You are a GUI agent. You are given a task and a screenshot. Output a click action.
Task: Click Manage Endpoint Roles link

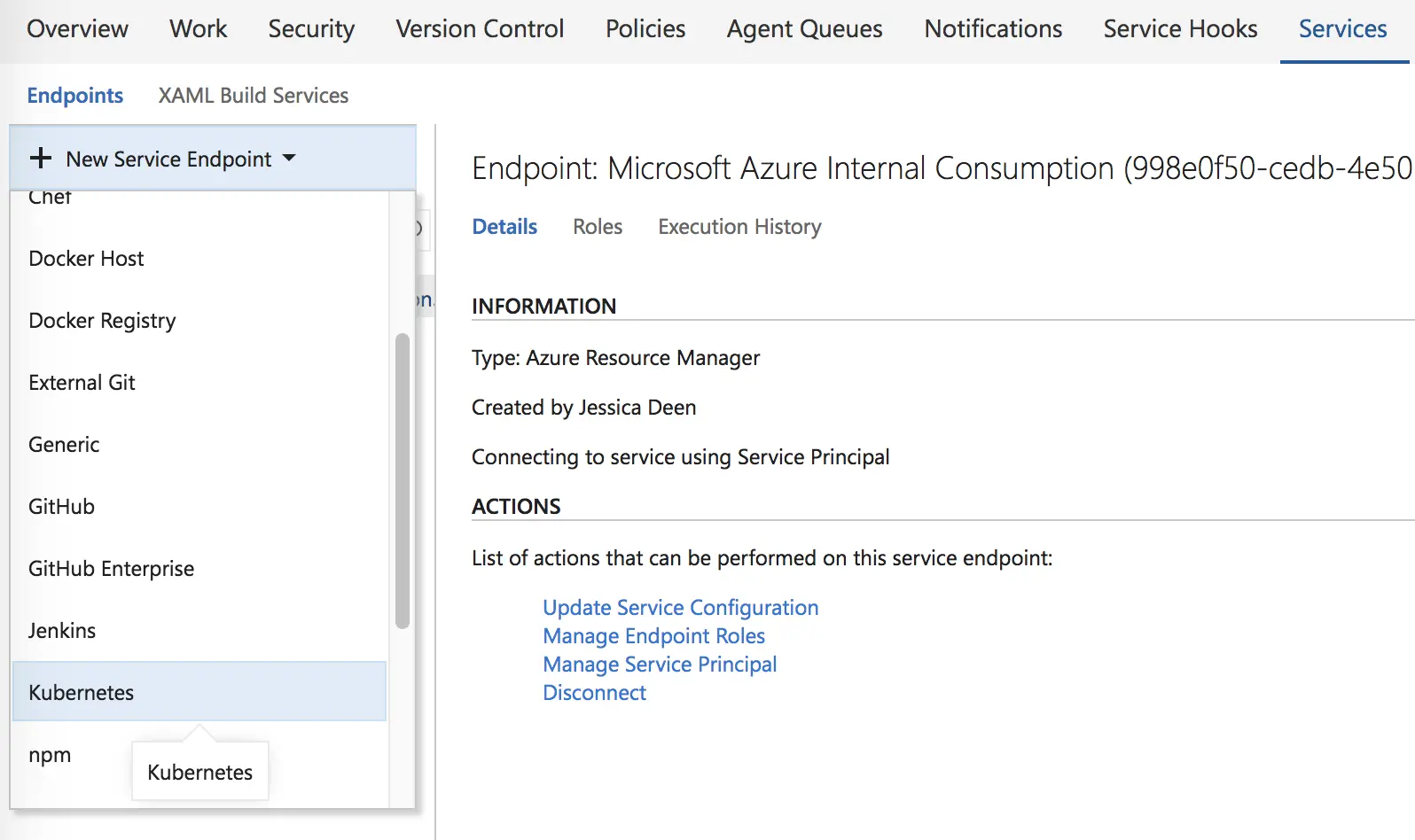tap(654, 636)
